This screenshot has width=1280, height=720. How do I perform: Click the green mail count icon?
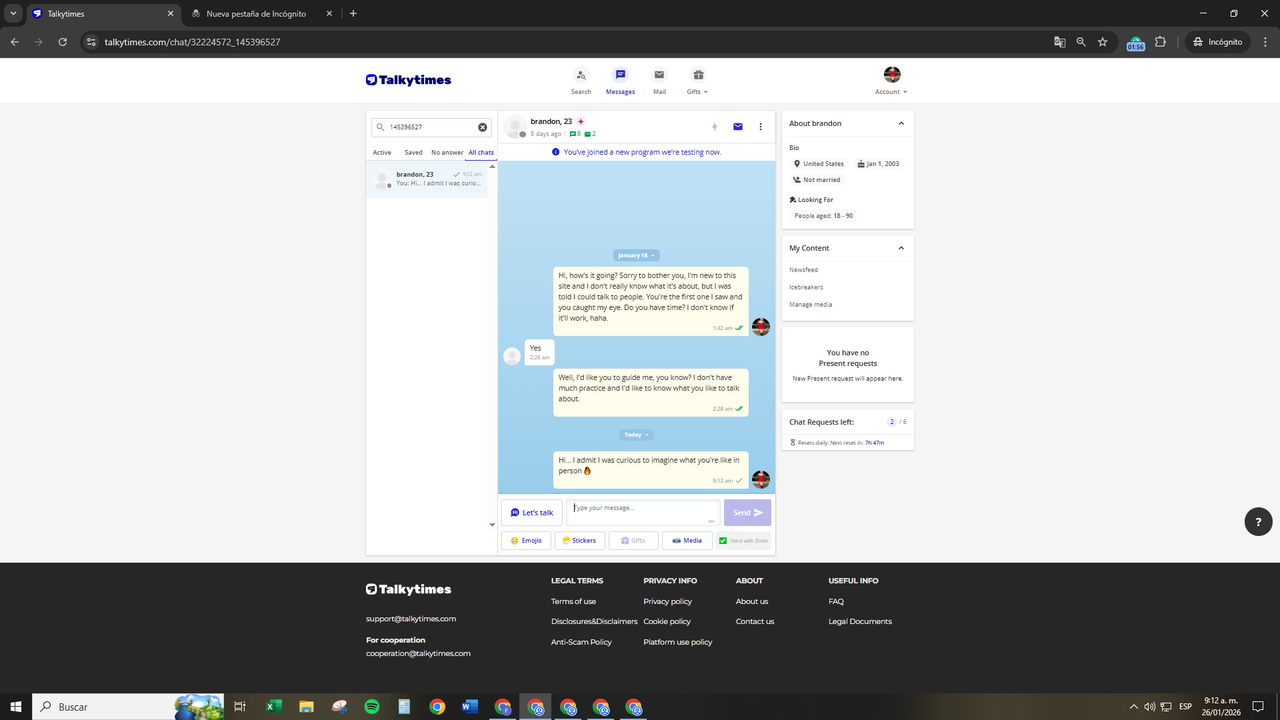tap(588, 134)
